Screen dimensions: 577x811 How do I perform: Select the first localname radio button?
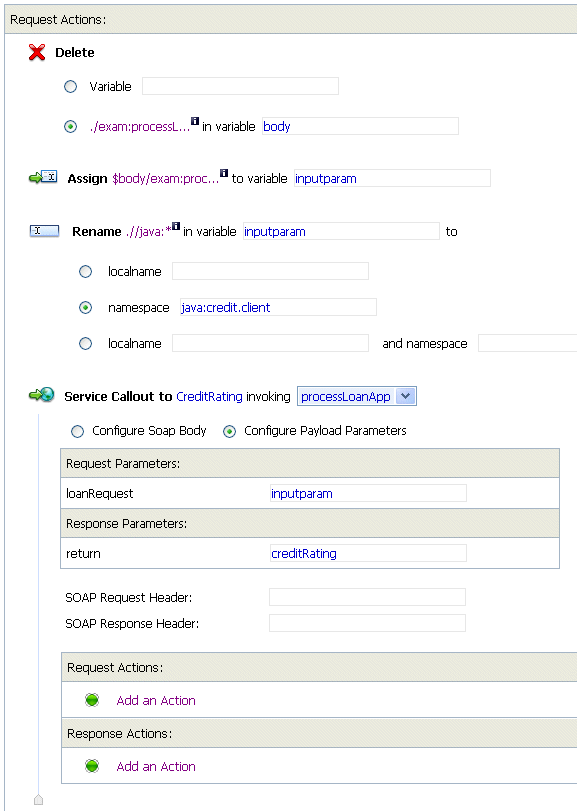pos(85,272)
